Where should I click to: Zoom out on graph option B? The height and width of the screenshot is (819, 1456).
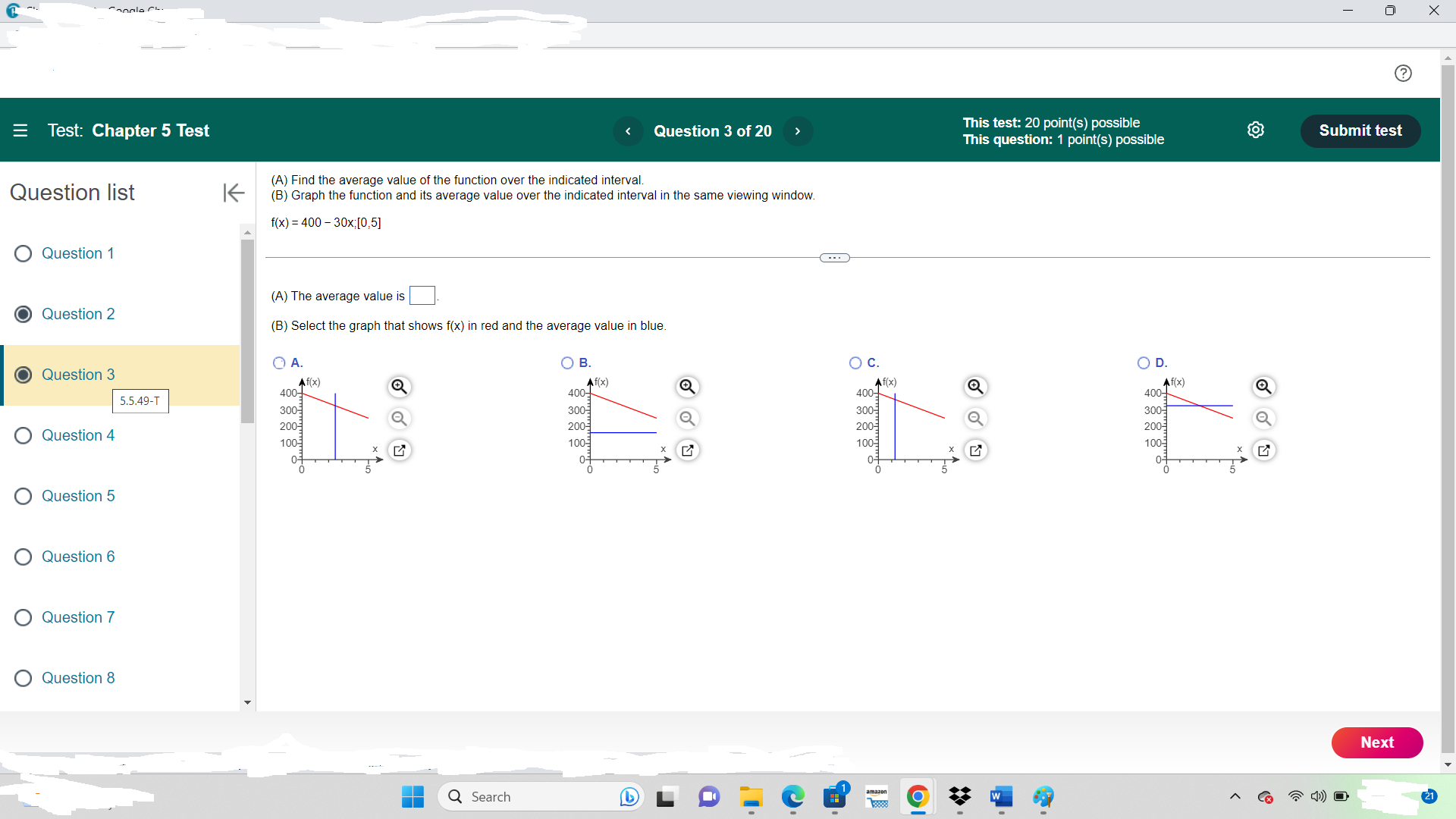[687, 419]
